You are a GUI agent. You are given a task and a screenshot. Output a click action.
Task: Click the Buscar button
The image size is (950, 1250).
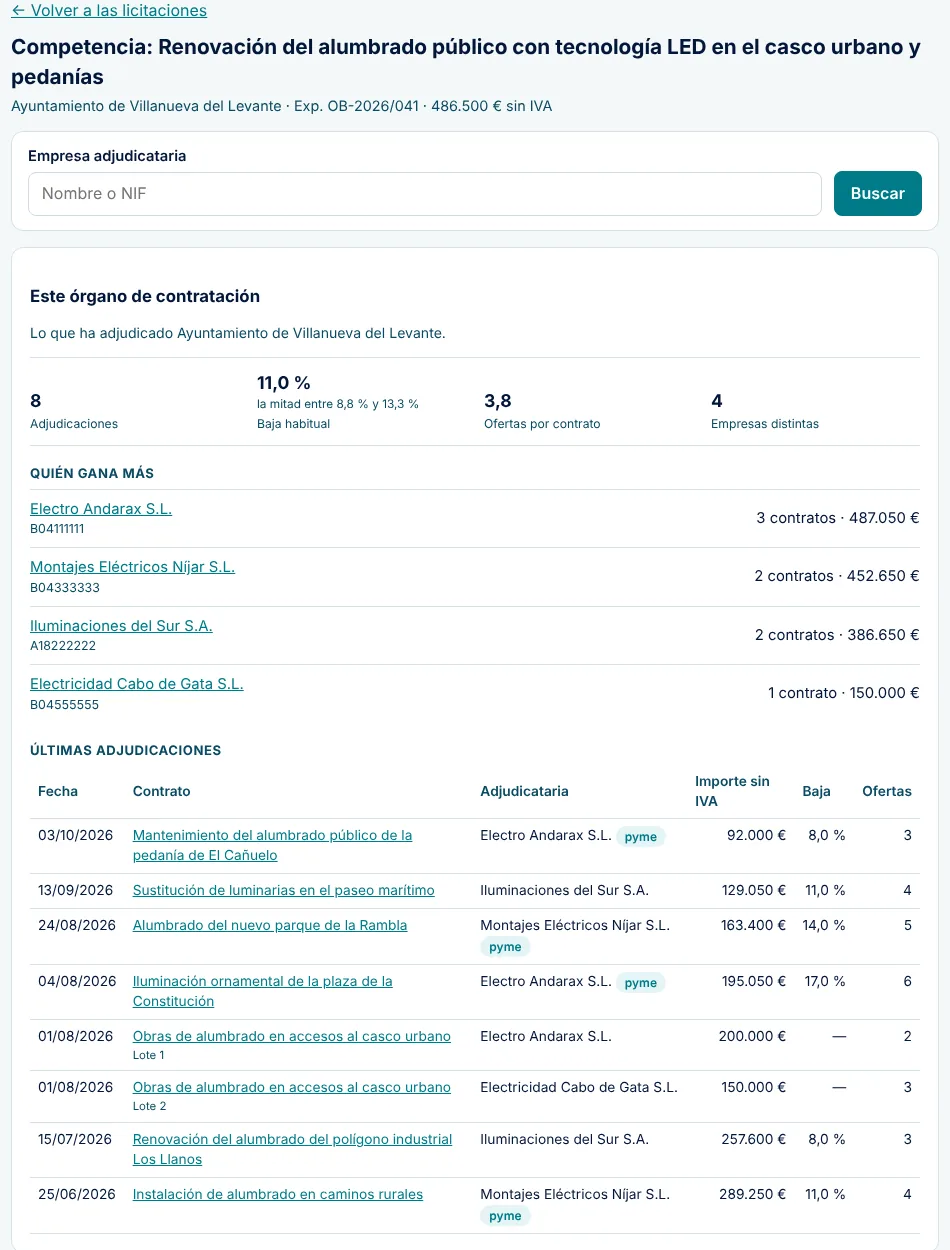[x=878, y=194]
